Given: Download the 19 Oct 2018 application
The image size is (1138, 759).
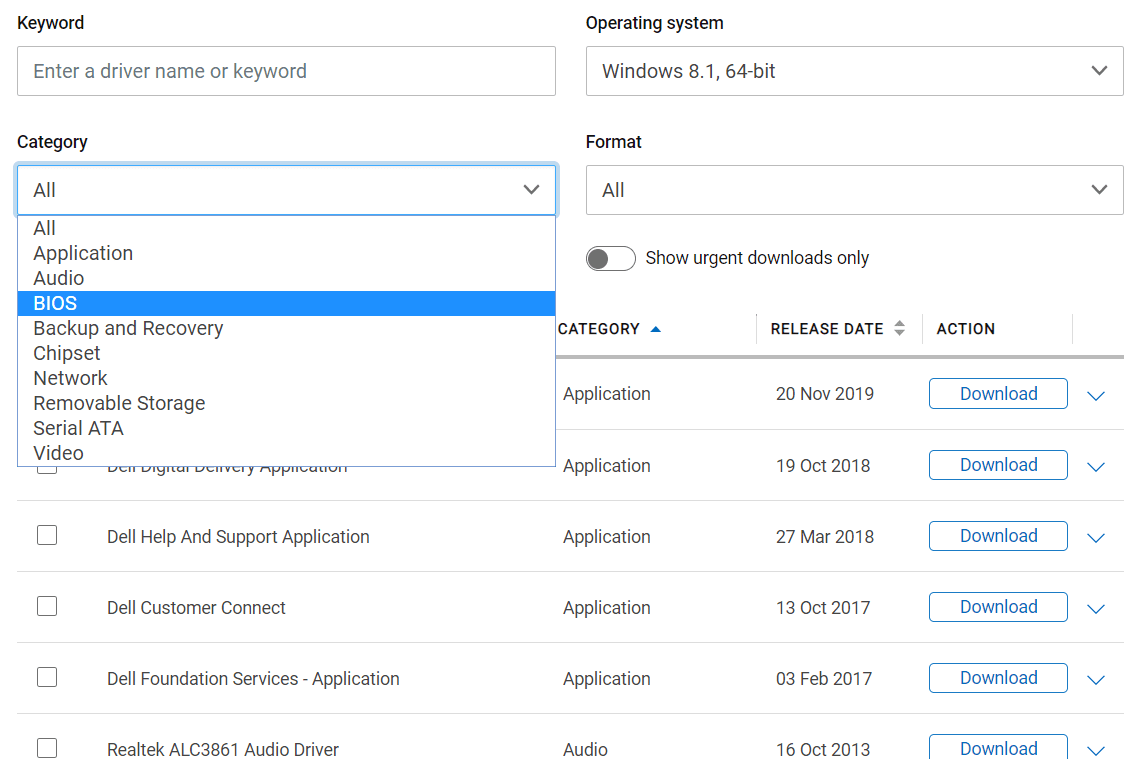Looking at the screenshot, I should coord(998,464).
